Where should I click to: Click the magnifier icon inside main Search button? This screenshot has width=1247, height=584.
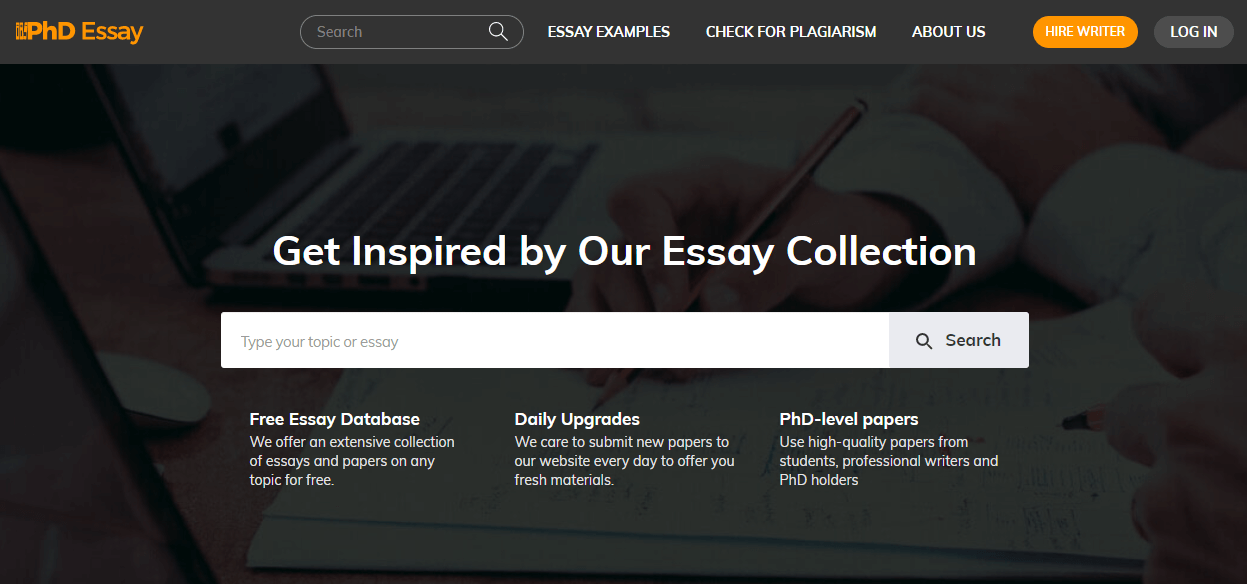(x=924, y=341)
